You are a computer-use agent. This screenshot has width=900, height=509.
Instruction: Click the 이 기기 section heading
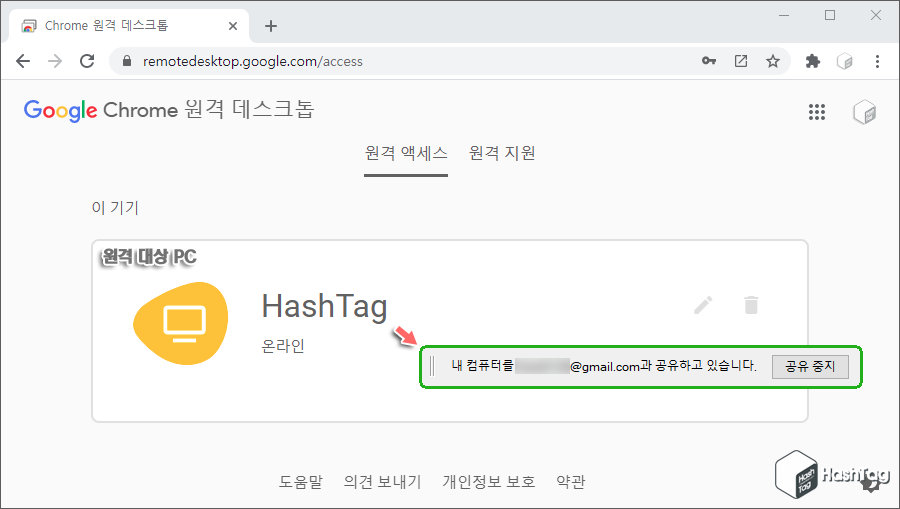tap(115, 207)
